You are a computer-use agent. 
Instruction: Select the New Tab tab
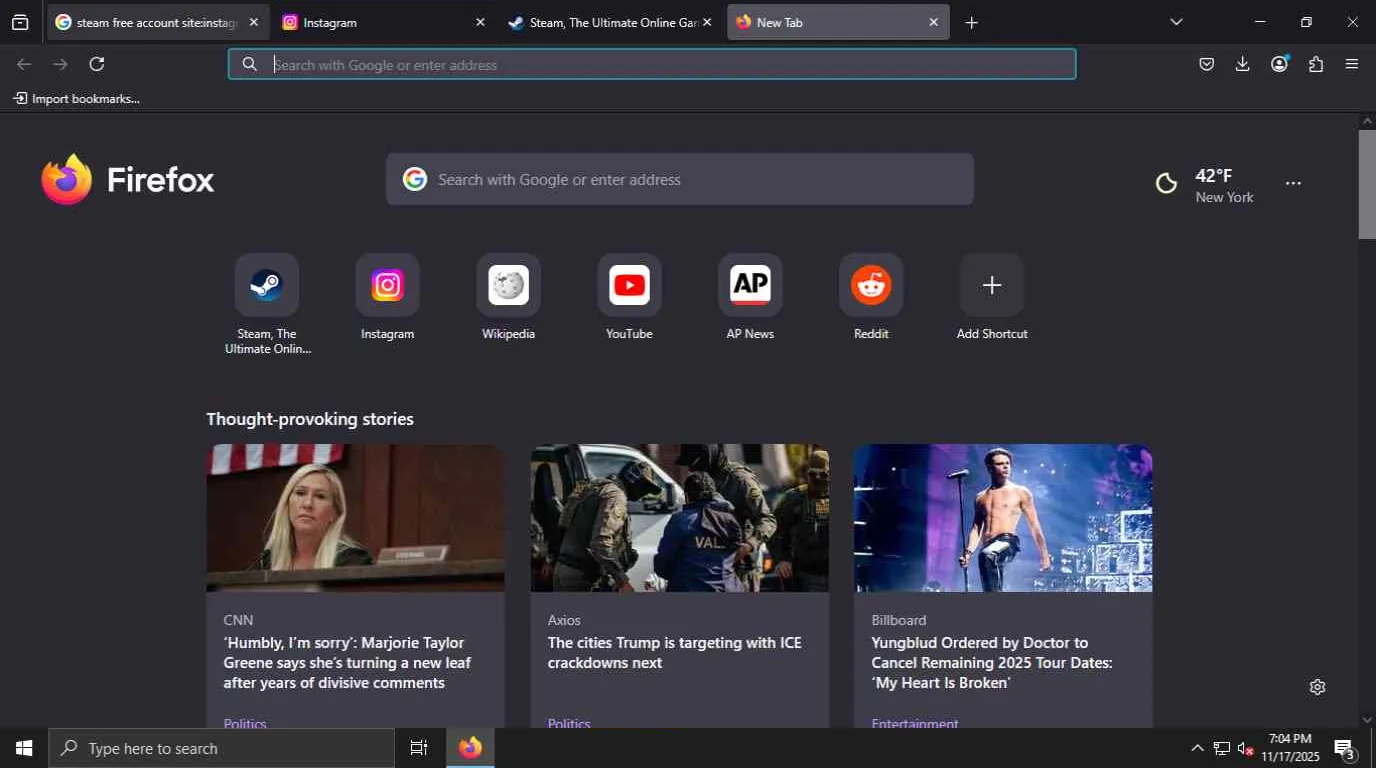(838, 22)
